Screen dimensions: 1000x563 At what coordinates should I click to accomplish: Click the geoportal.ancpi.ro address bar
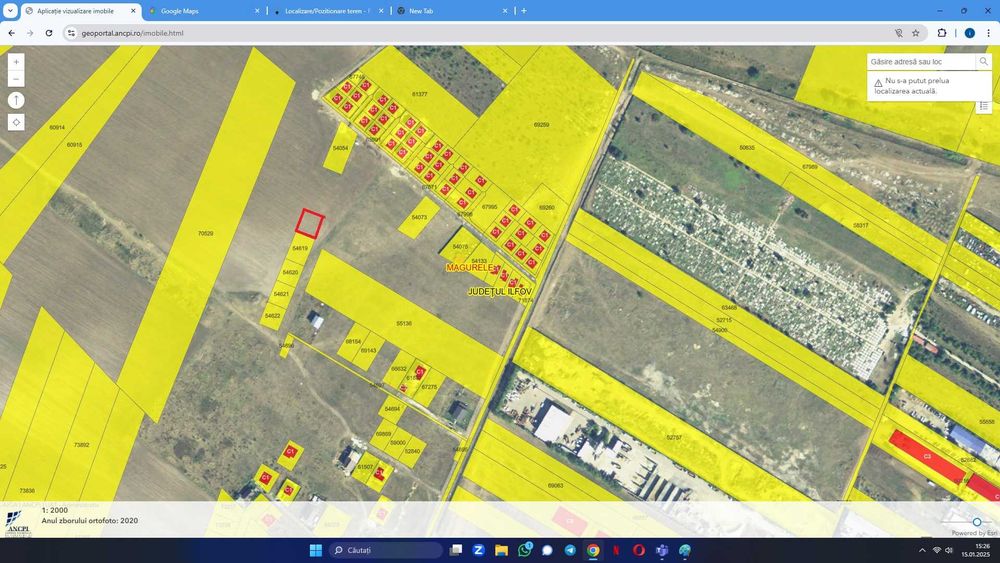pos(485,33)
